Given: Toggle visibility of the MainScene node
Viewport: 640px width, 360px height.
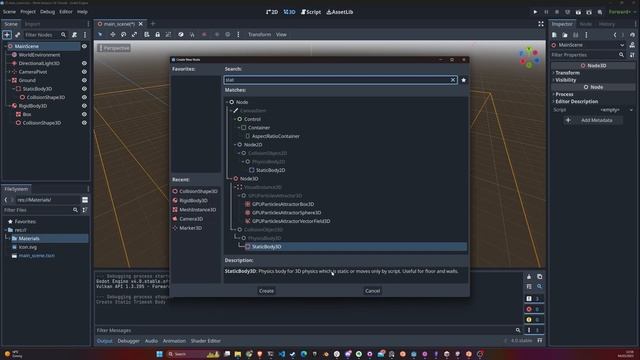Looking at the screenshot, I should [84, 47].
